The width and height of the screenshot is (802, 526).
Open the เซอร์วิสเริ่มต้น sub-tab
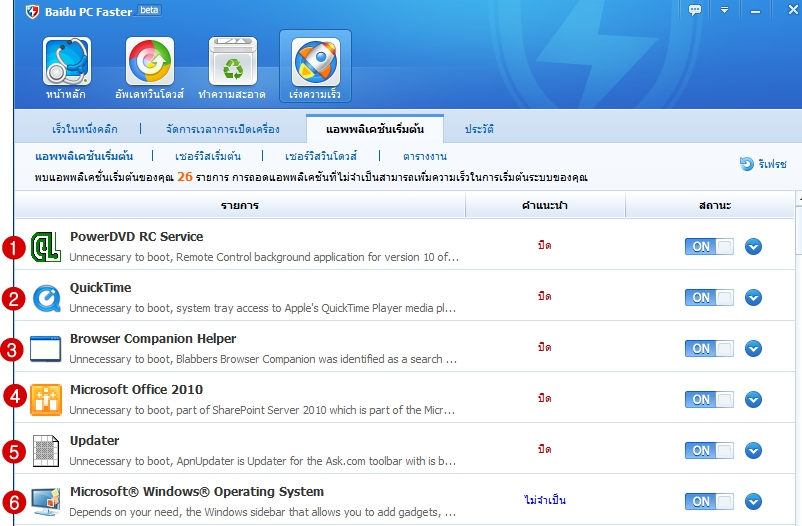pyautogui.click(x=208, y=156)
